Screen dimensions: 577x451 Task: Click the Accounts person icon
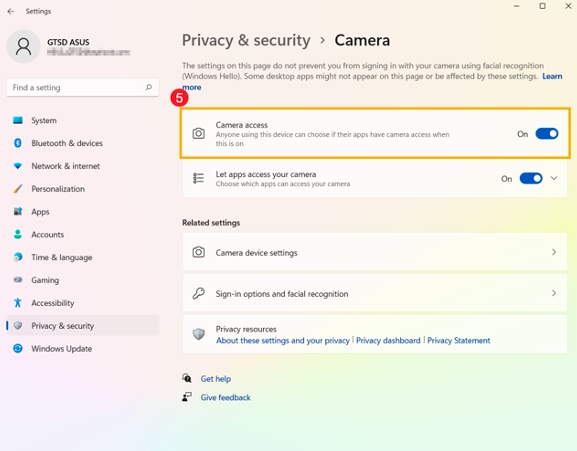(x=18, y=234)
